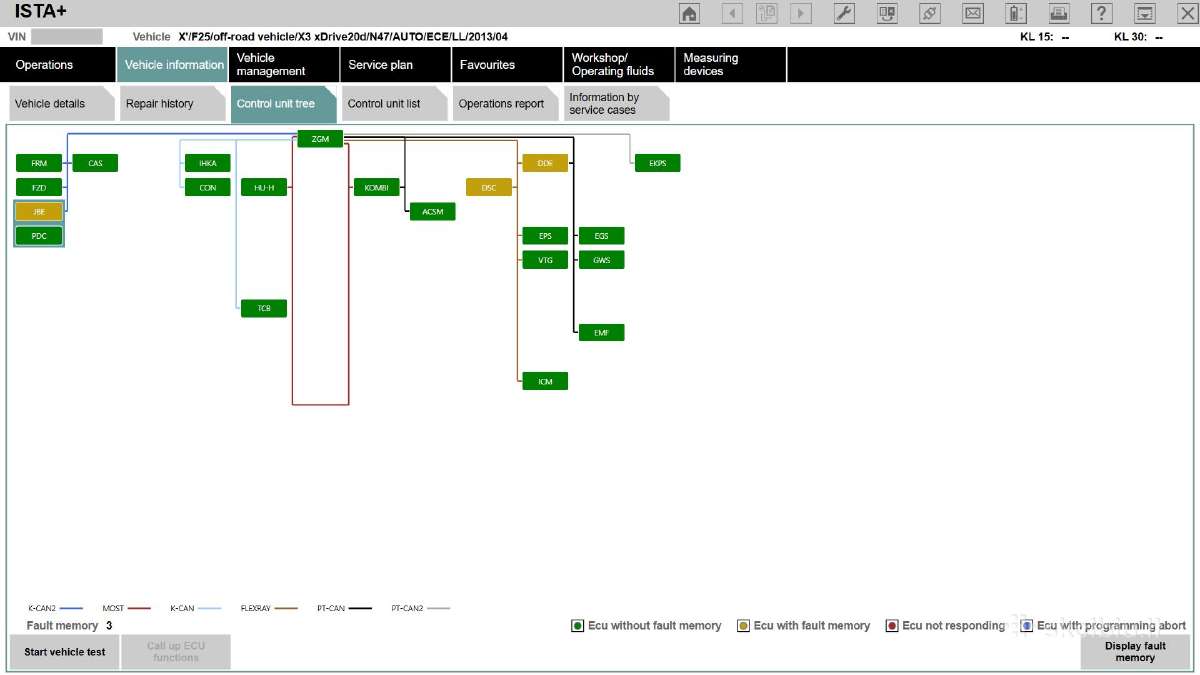Select the ACSM control unit node
The image size is (1200, 675).
click(x=433, y=211)
